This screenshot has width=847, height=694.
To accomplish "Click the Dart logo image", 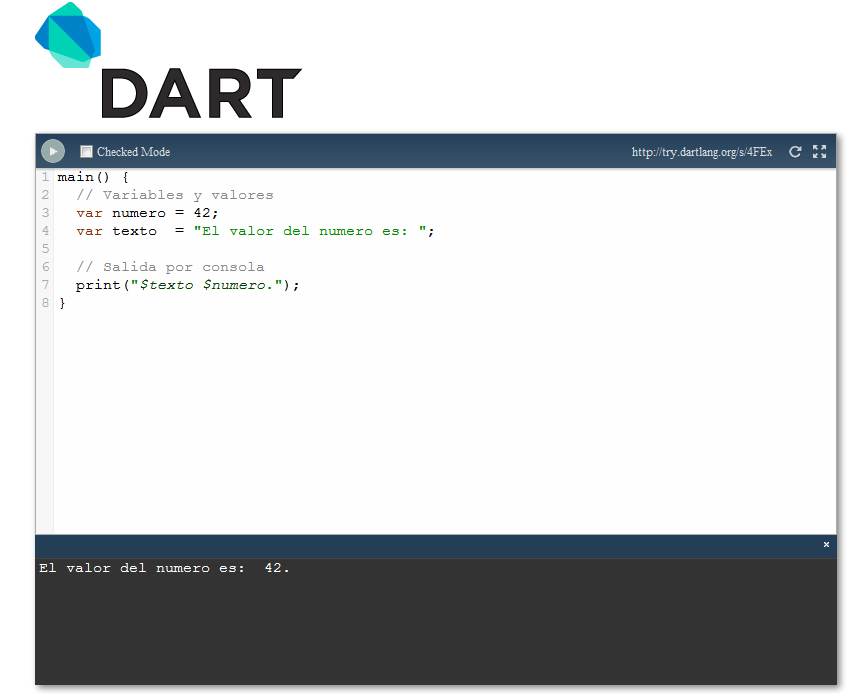I will [67, 38].
